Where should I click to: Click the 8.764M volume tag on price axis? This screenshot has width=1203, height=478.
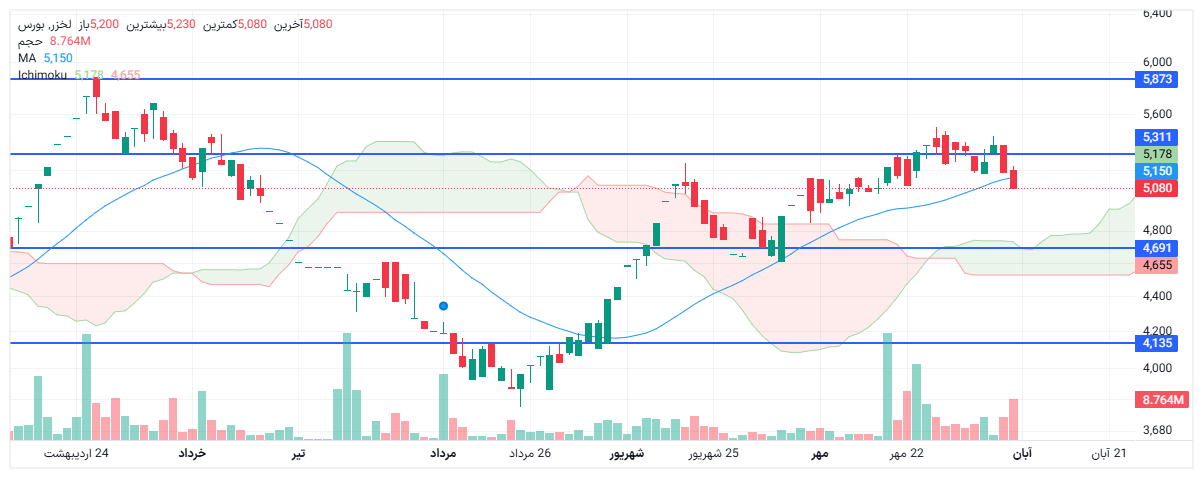click(1161, 400)
